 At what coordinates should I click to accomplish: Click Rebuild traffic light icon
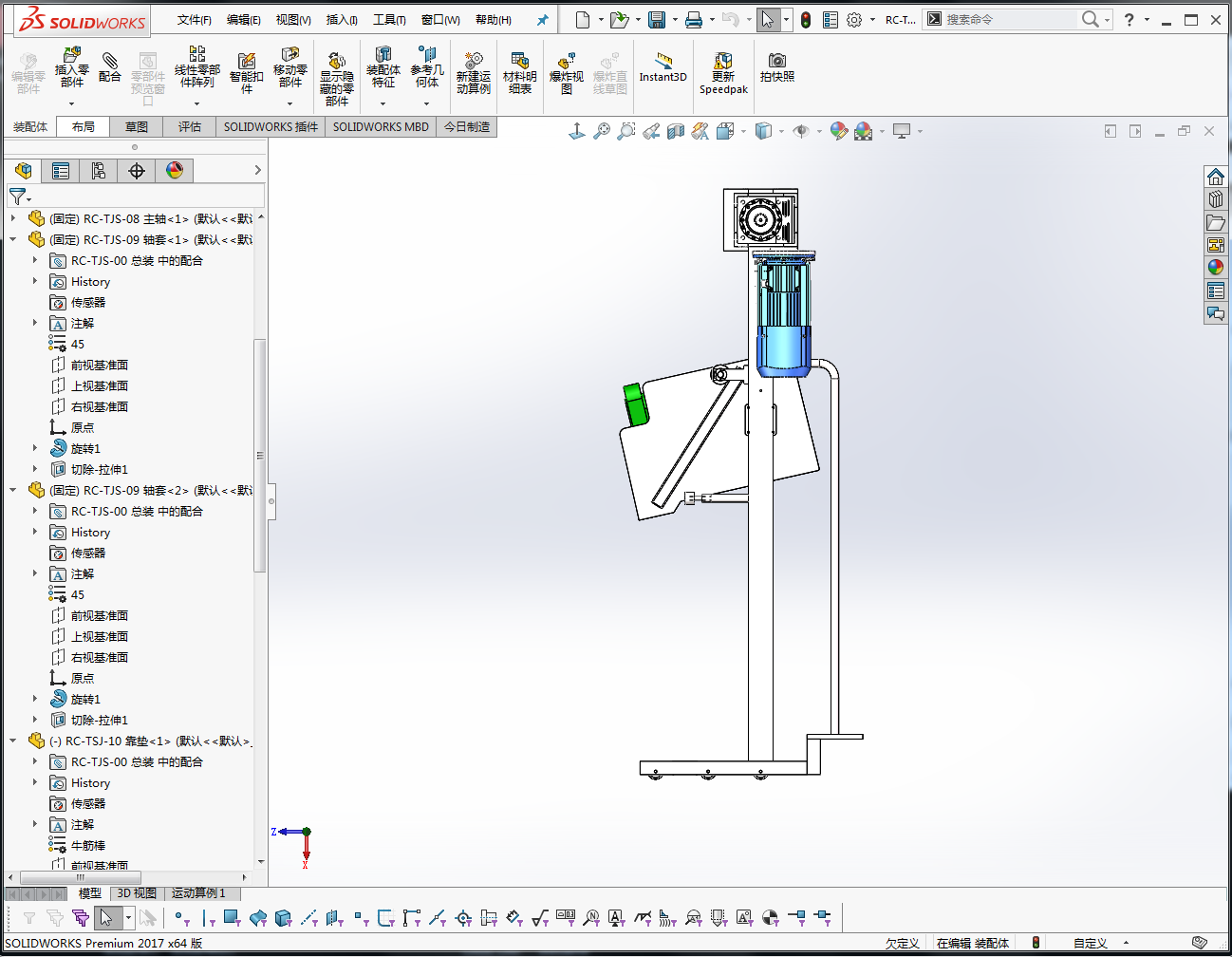806,19
